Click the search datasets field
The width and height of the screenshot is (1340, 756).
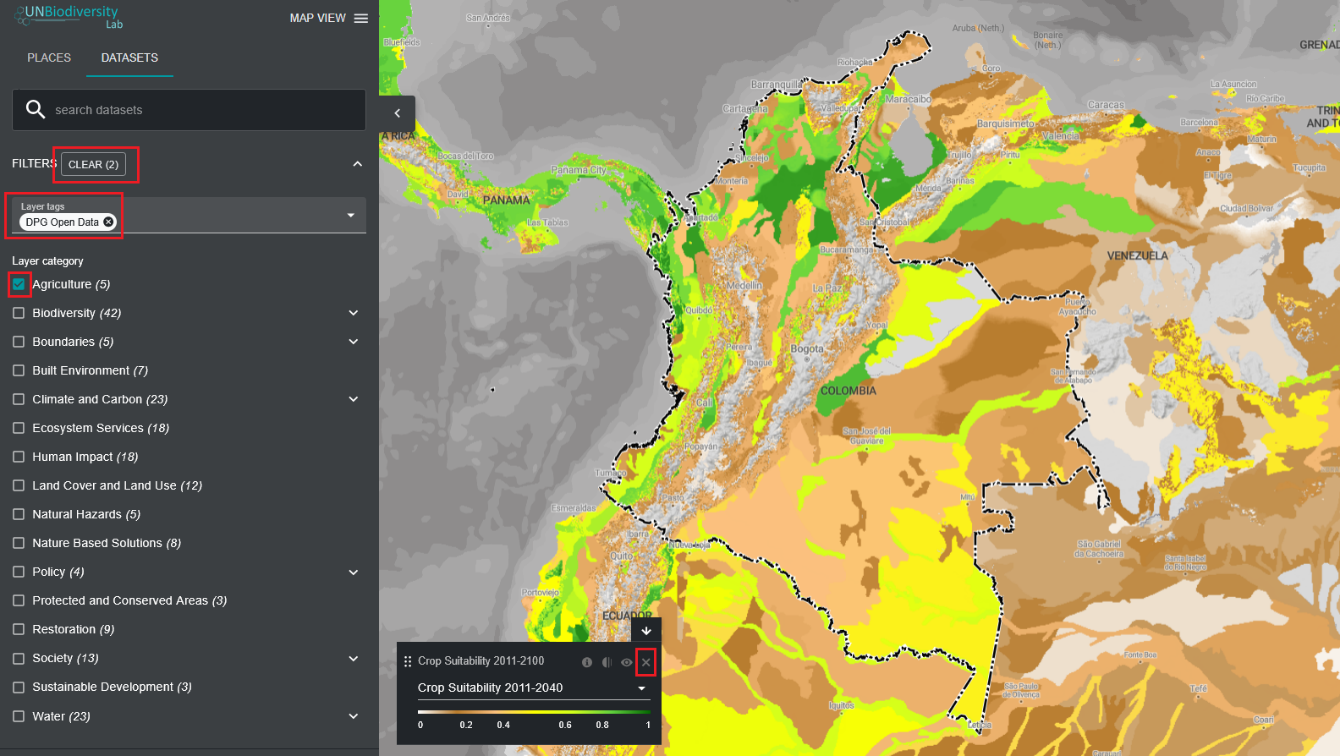click(x=200, y=110)
